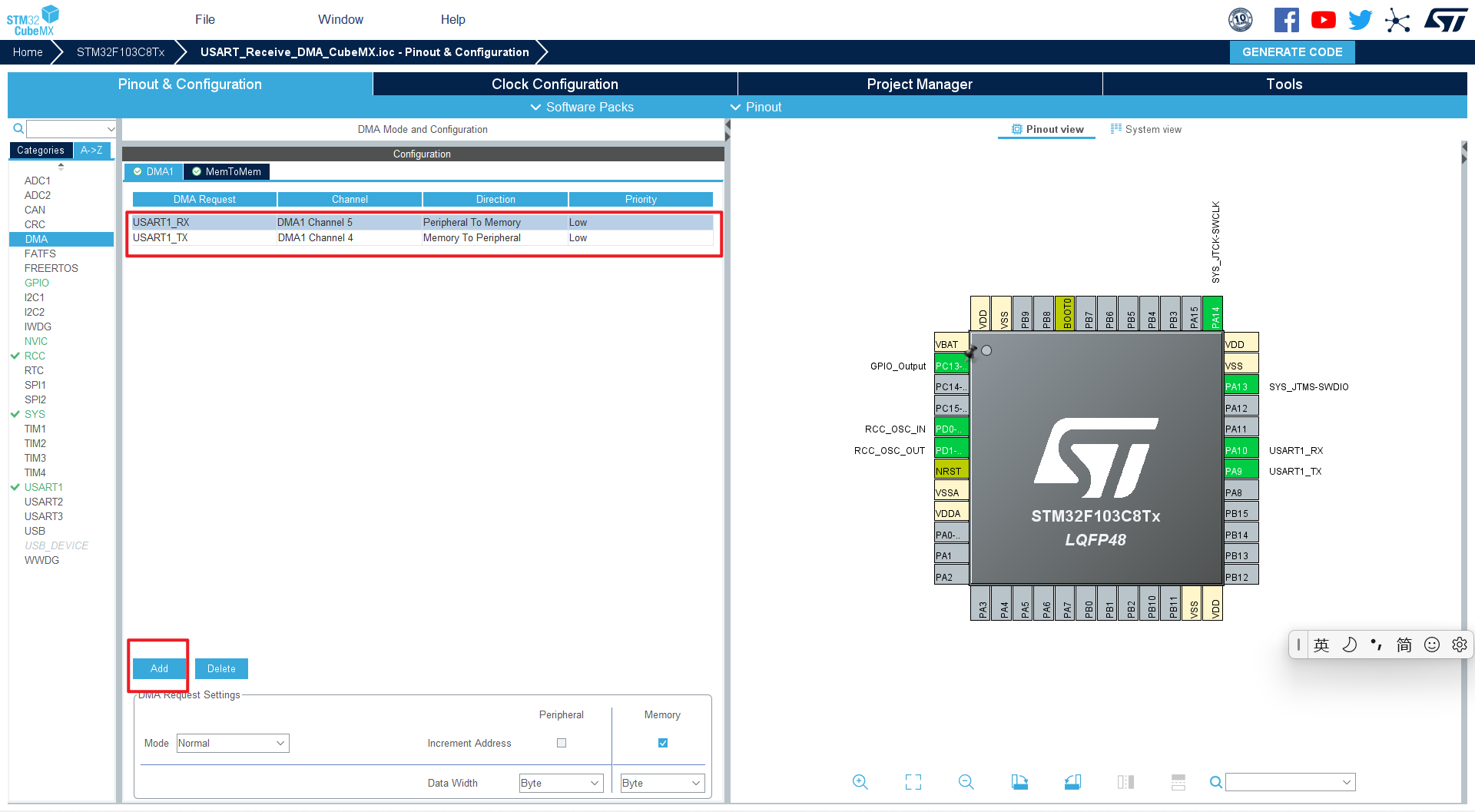1475x812 pixels.
Task: Open the Memory data width Byte dropdown
Action: click(x=662, y=783)
